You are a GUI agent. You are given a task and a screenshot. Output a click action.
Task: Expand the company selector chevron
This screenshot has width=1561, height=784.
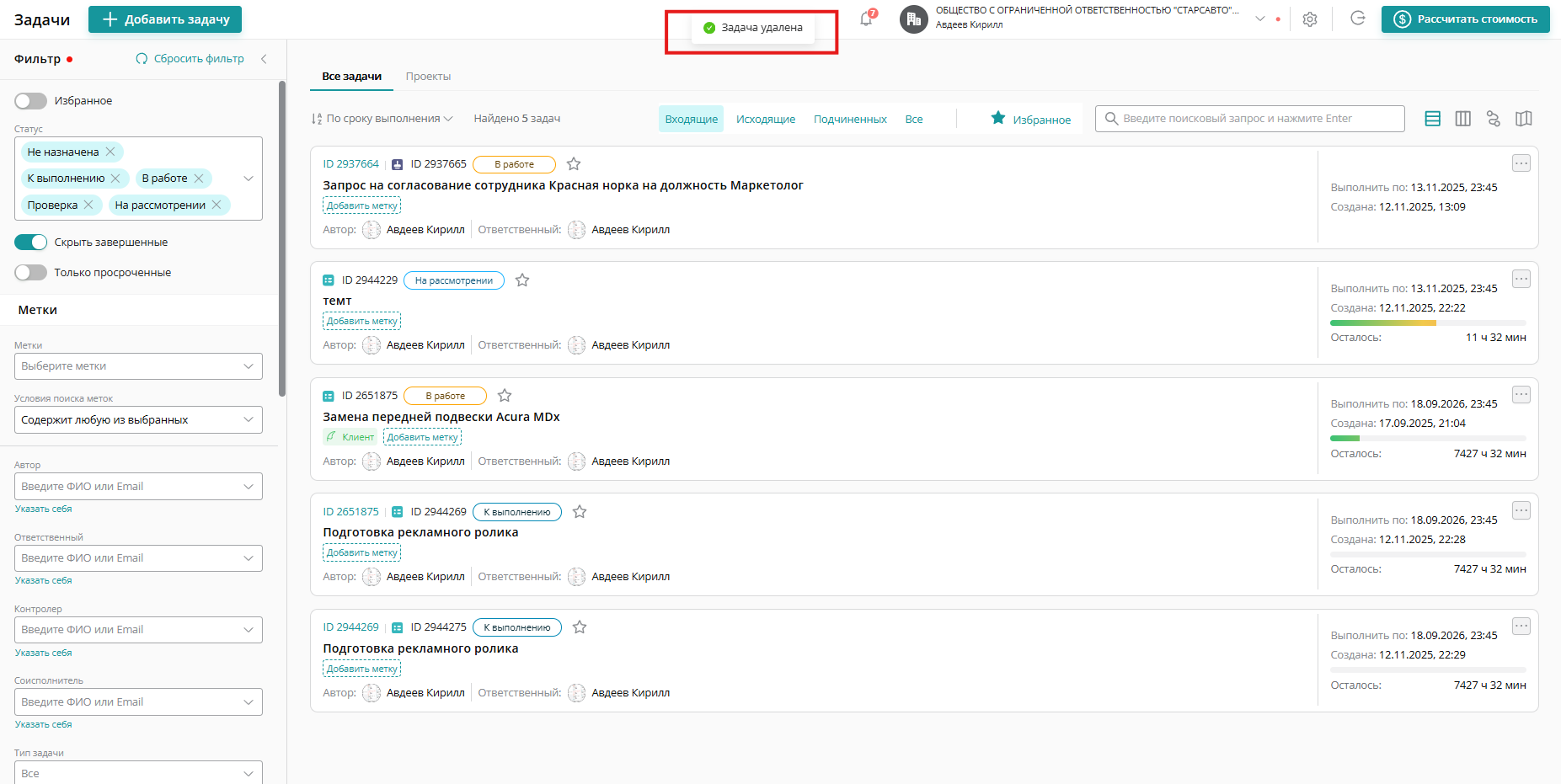pyautogui.click(x=1260, y=19)
